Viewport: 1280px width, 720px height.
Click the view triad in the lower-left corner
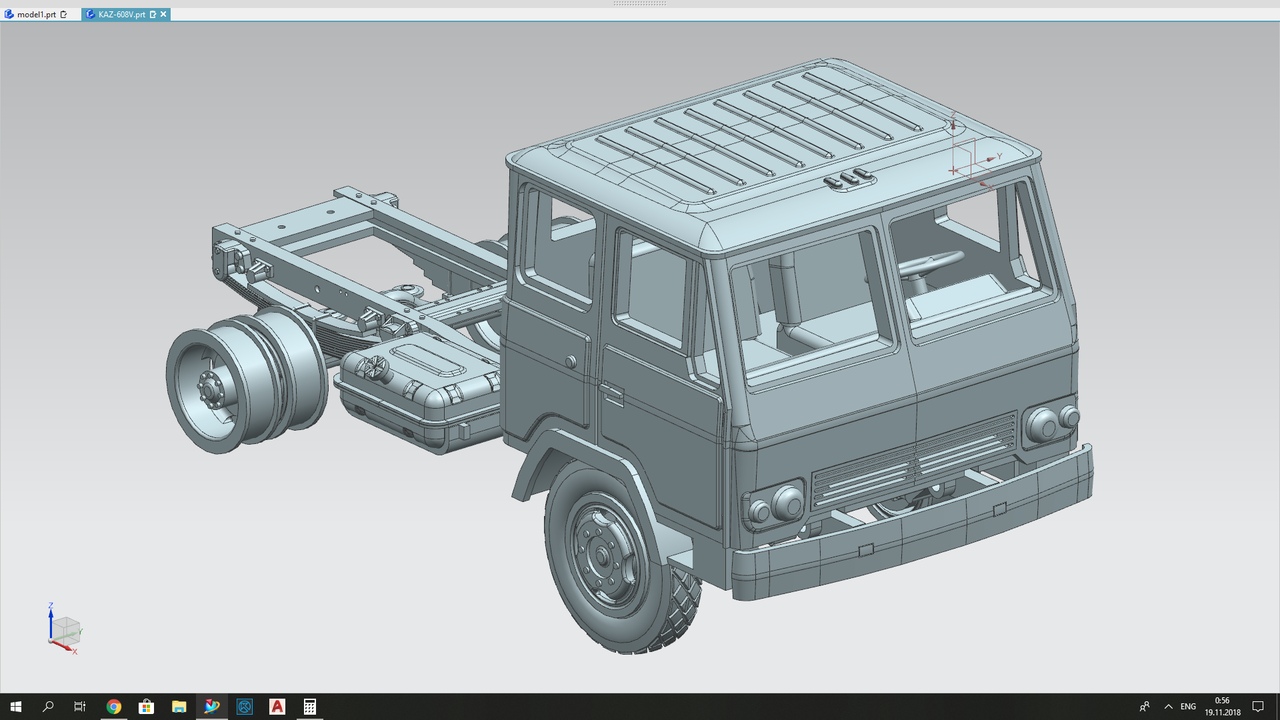pos(64,628)
